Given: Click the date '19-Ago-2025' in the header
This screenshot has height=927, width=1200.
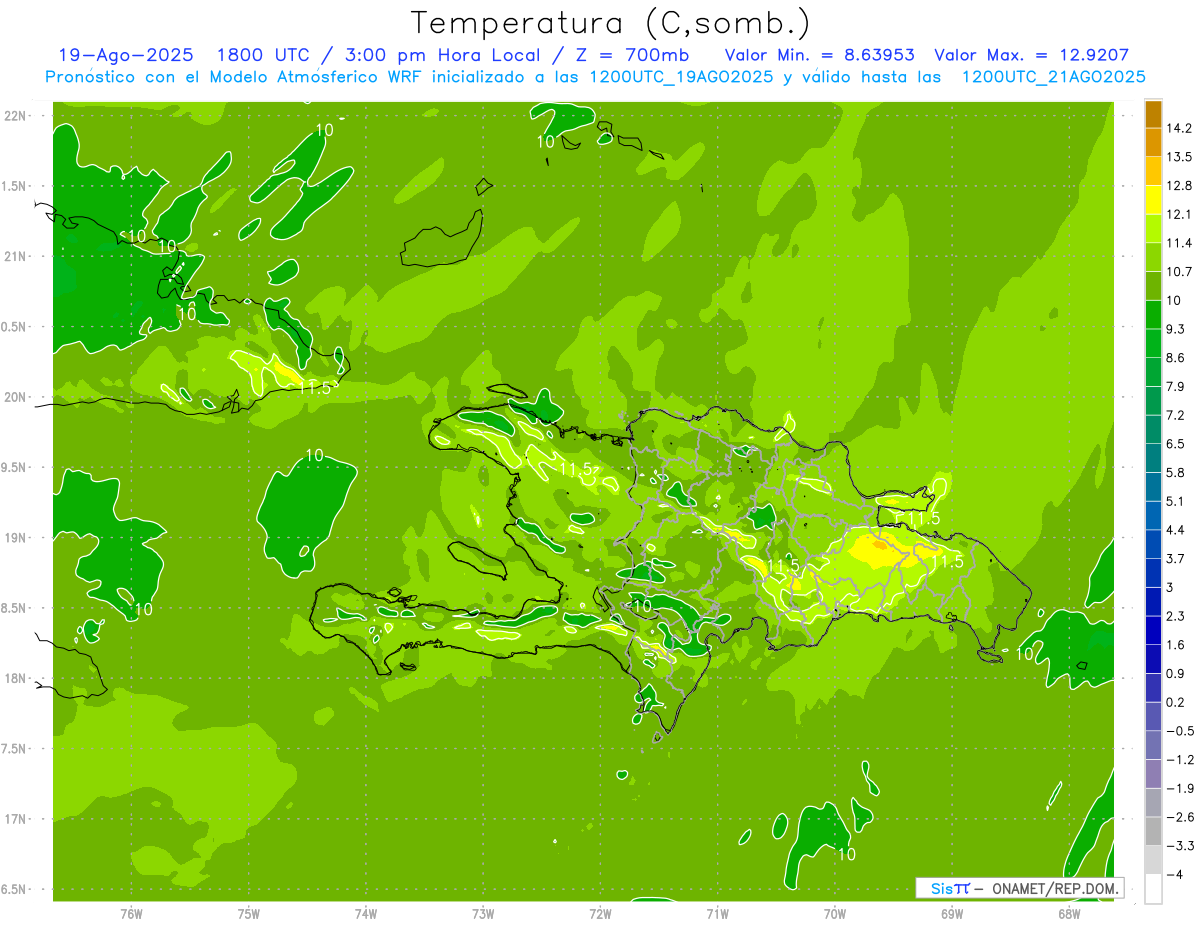Looking at the screenshot, I should (x=126, y=55).
